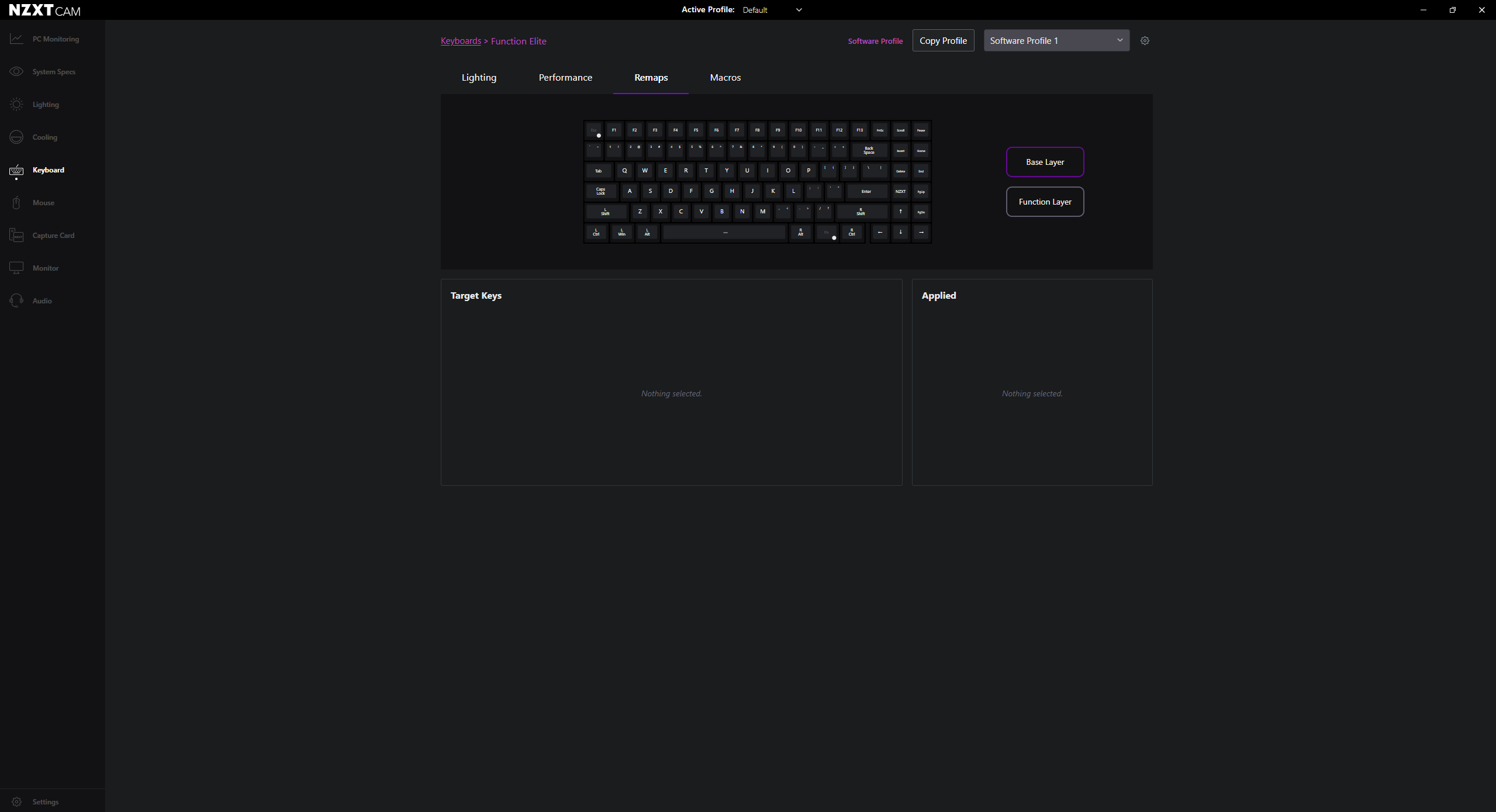This screenshot has height=812, width=1496.
Task: Select the Fn key on keyboard diagram
Action: pyautogui.click(x=827, y=232)
